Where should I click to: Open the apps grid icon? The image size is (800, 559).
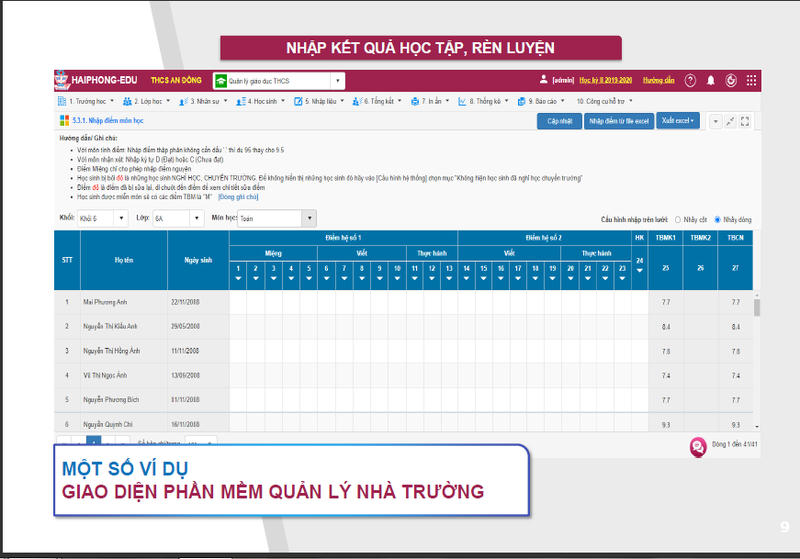pos(752,80)
